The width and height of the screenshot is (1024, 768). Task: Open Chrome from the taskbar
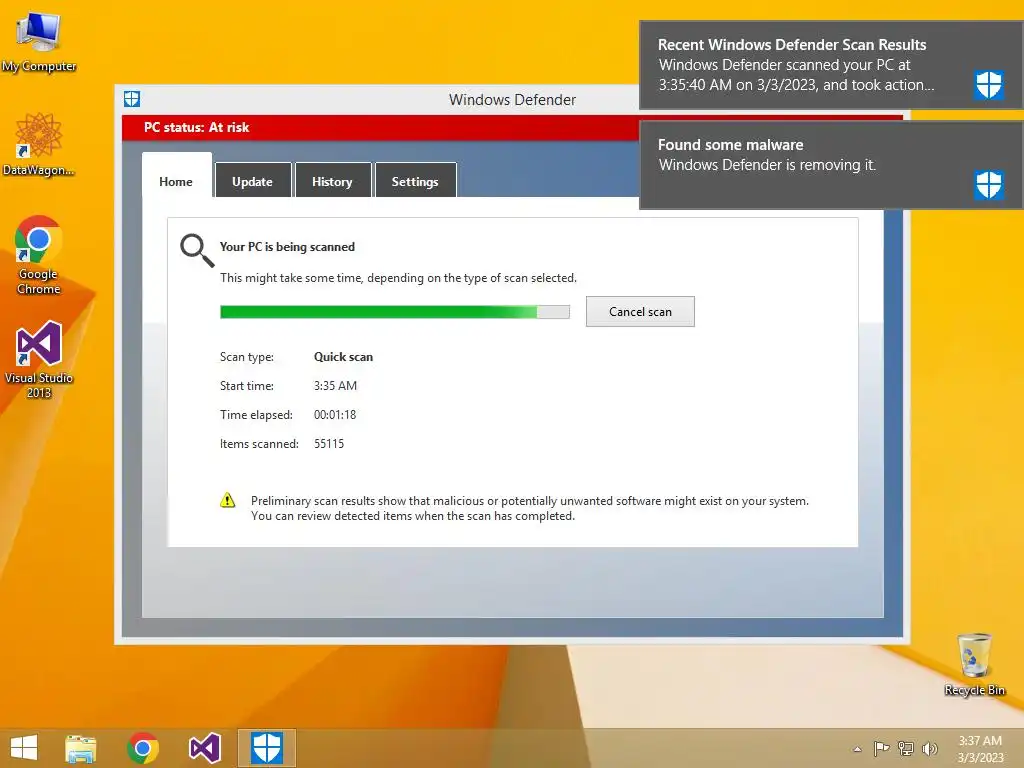coord(142,748)
